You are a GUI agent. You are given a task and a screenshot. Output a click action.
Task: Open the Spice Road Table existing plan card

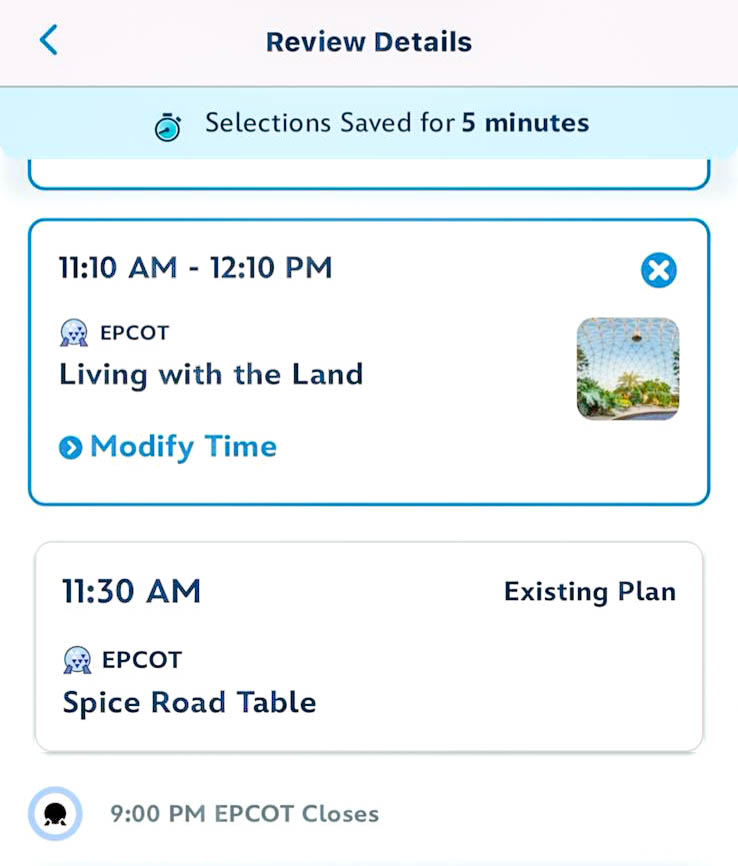[x=369, y=645]
